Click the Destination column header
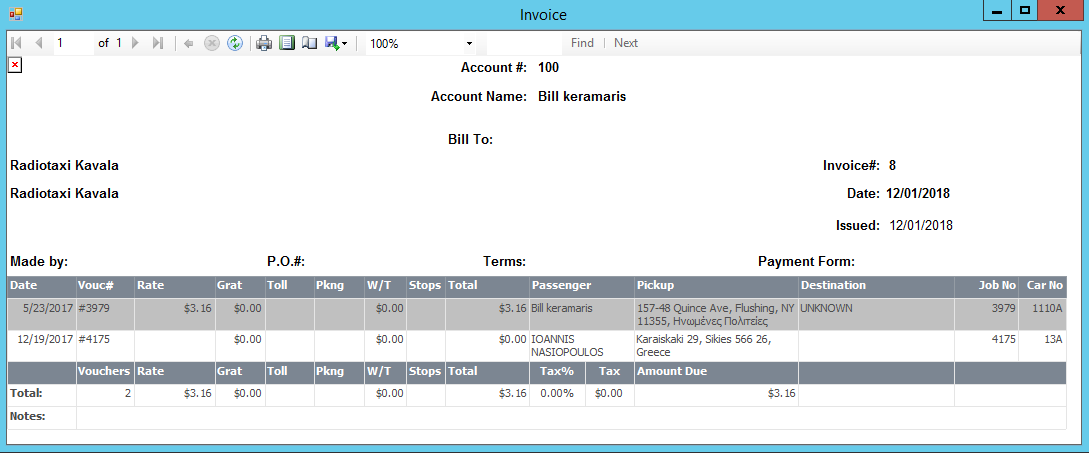The width and height of the screenshot is (1089, 453). (x=876, y=286)
